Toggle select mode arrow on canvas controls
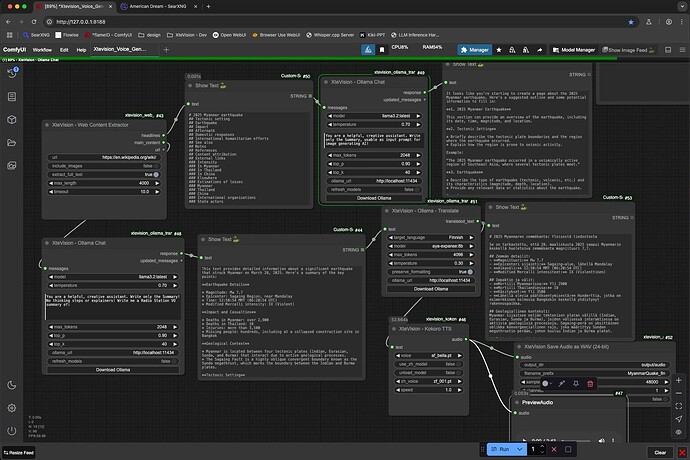 pos(679,419)
